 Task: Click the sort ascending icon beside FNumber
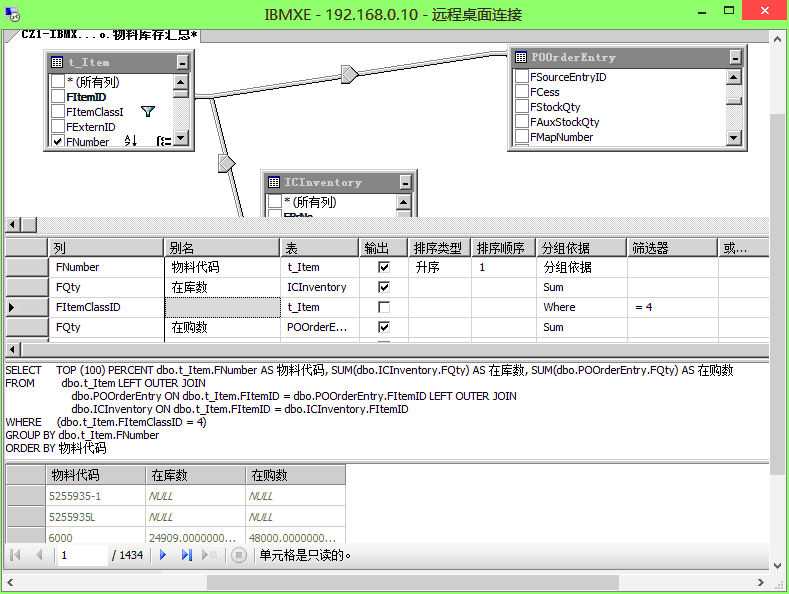(130, 142)
